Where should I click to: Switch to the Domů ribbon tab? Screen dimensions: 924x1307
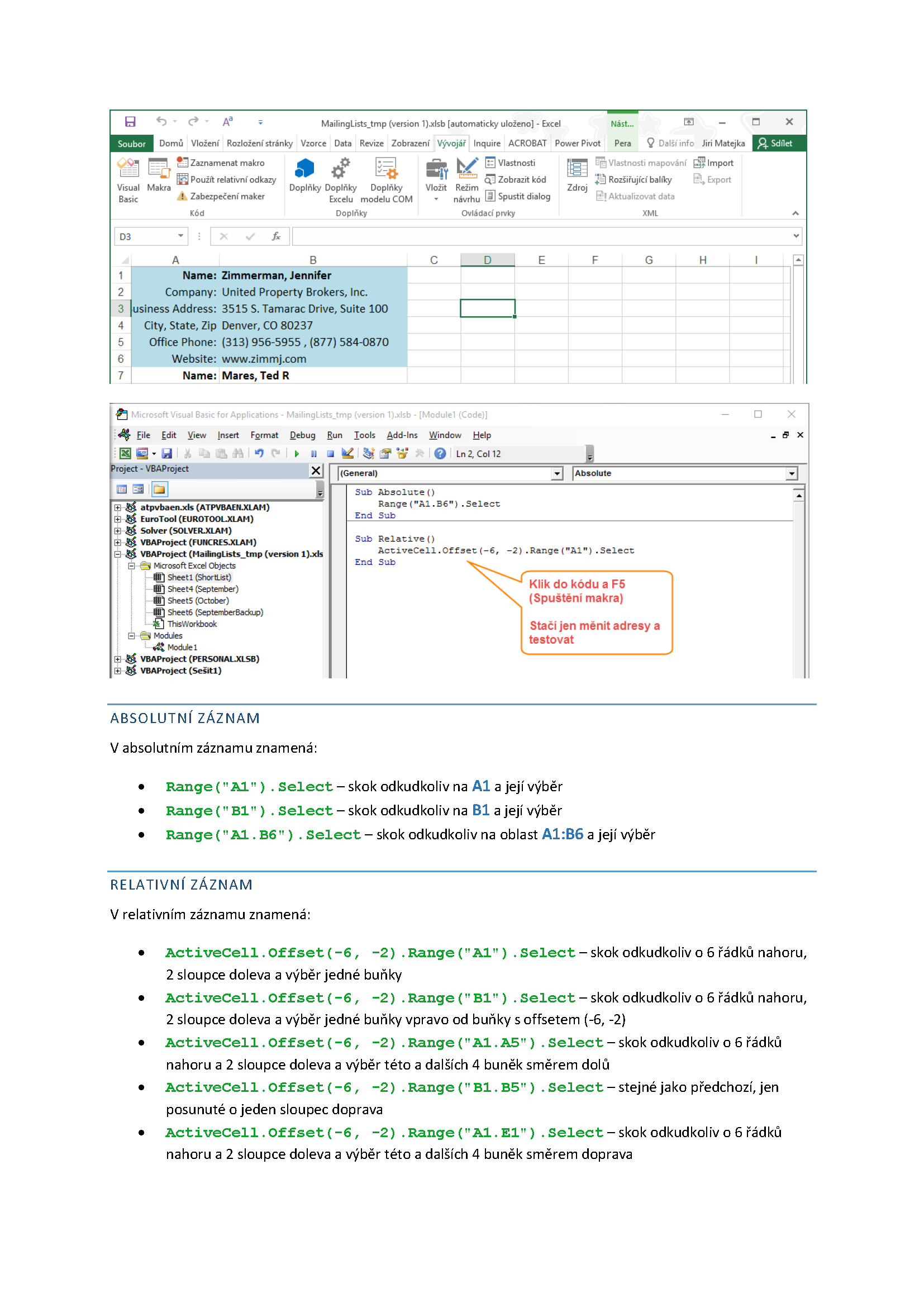(x=172, y=144)
